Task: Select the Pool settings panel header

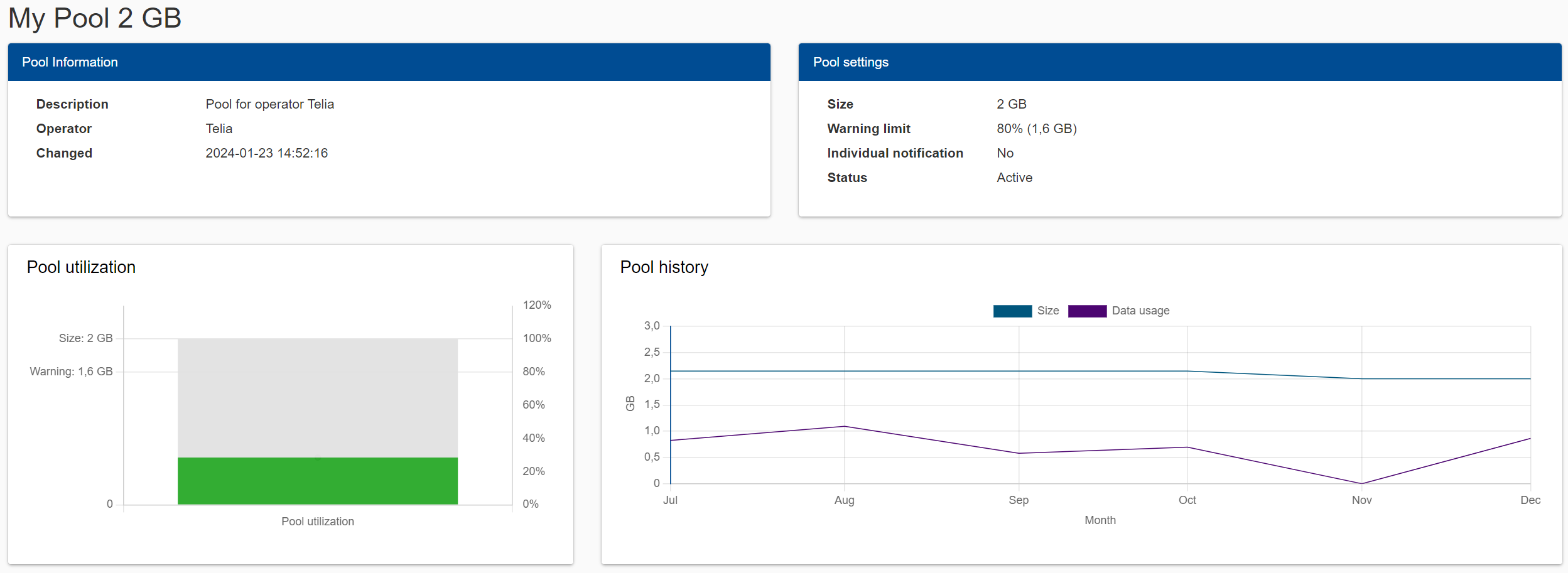Action: click(x=850, y=62)
